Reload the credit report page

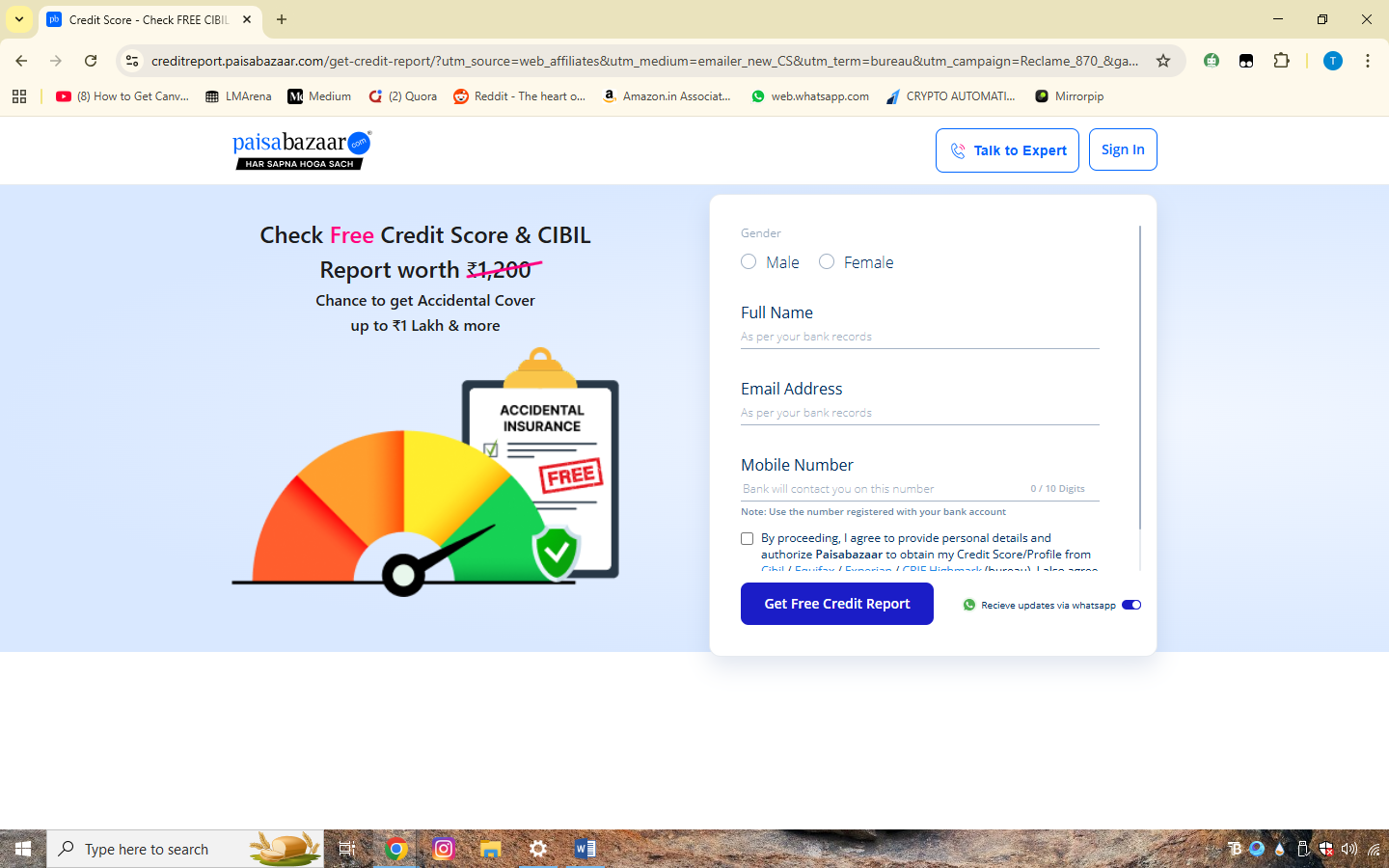(x=91, y=60)
